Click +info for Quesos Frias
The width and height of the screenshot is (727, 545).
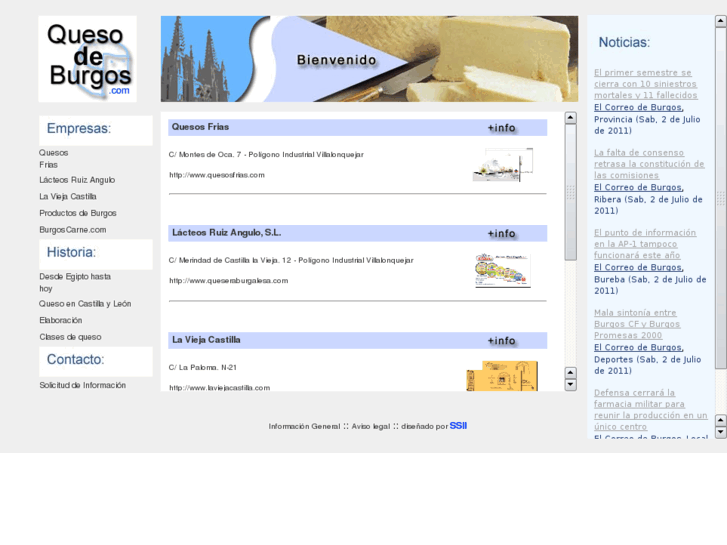point(501,128)
